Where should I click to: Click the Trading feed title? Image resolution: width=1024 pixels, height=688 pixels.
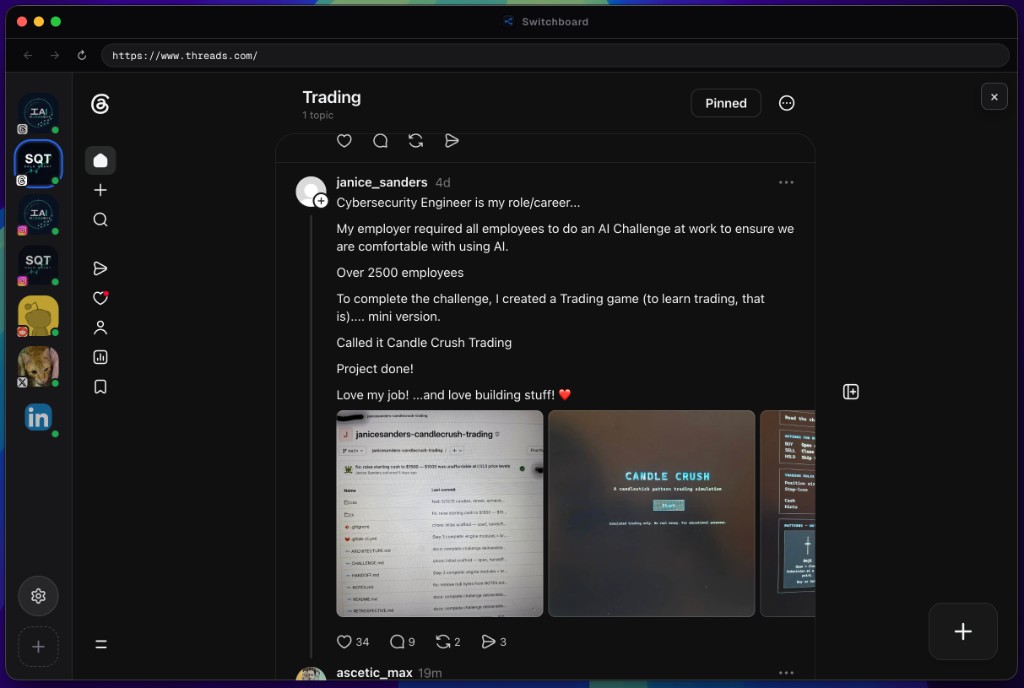pyautogui.click(x=331, y=97)
